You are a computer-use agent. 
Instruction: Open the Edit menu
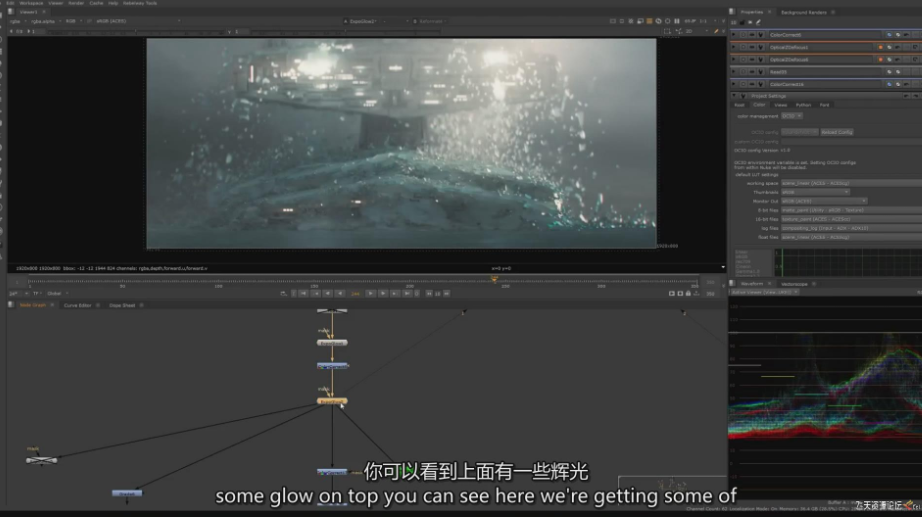click(10, 3)
